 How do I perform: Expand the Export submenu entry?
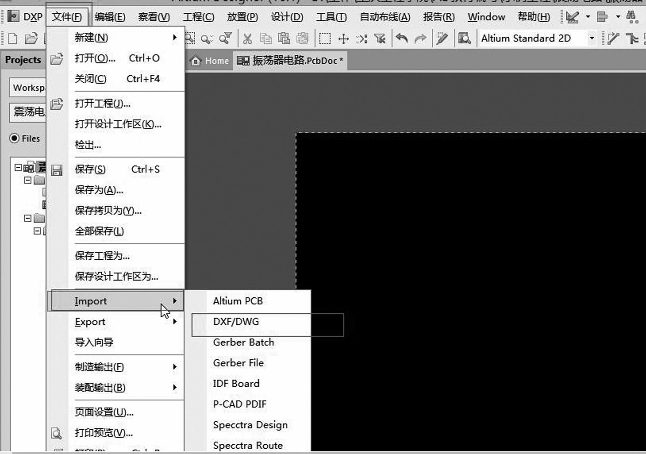(115, 321)
